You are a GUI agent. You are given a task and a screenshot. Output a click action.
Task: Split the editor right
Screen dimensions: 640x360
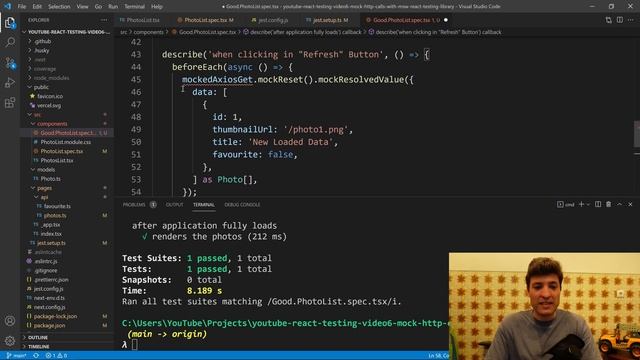620,20
